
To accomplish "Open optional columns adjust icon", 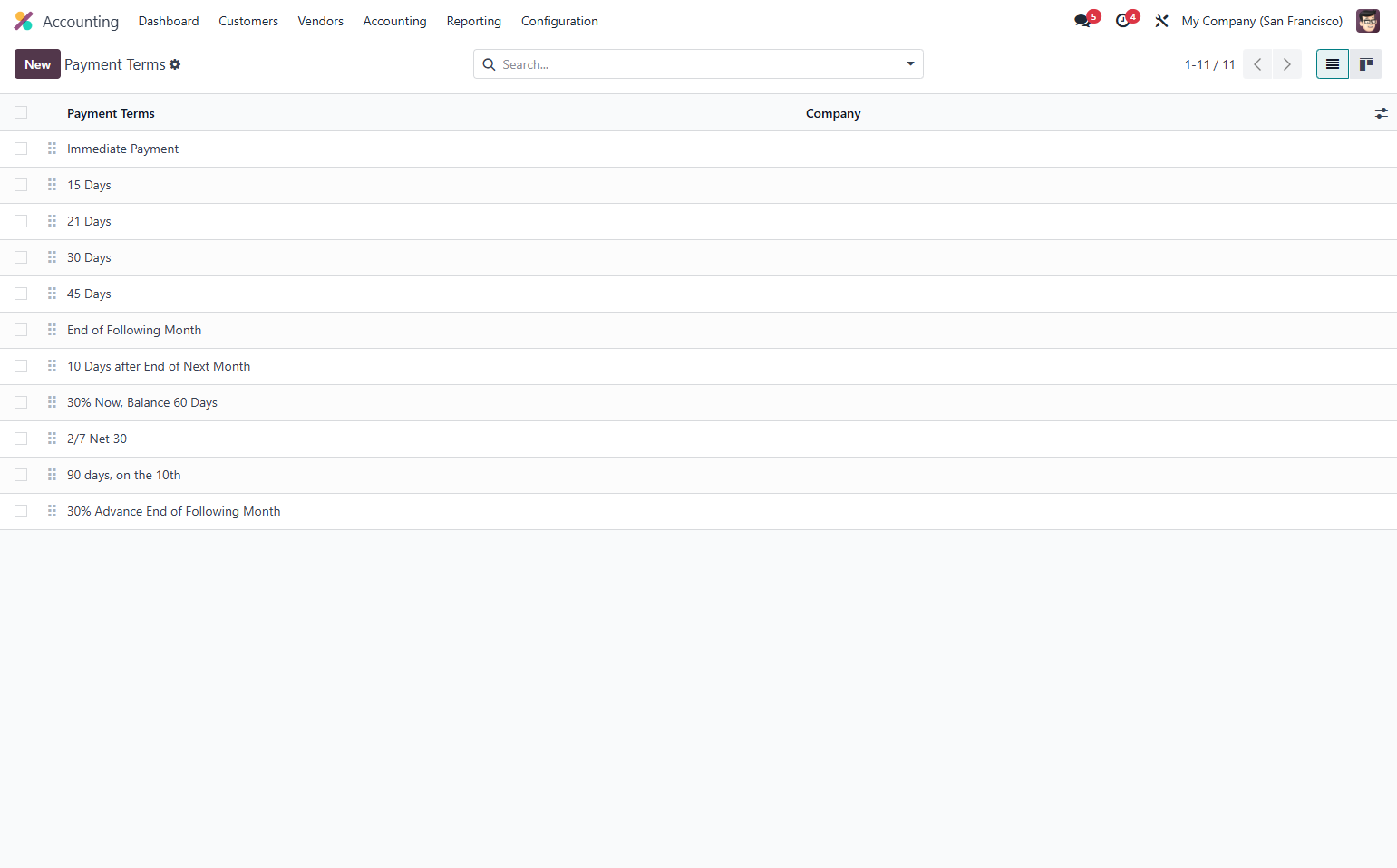I will (x=1382, y=113).
